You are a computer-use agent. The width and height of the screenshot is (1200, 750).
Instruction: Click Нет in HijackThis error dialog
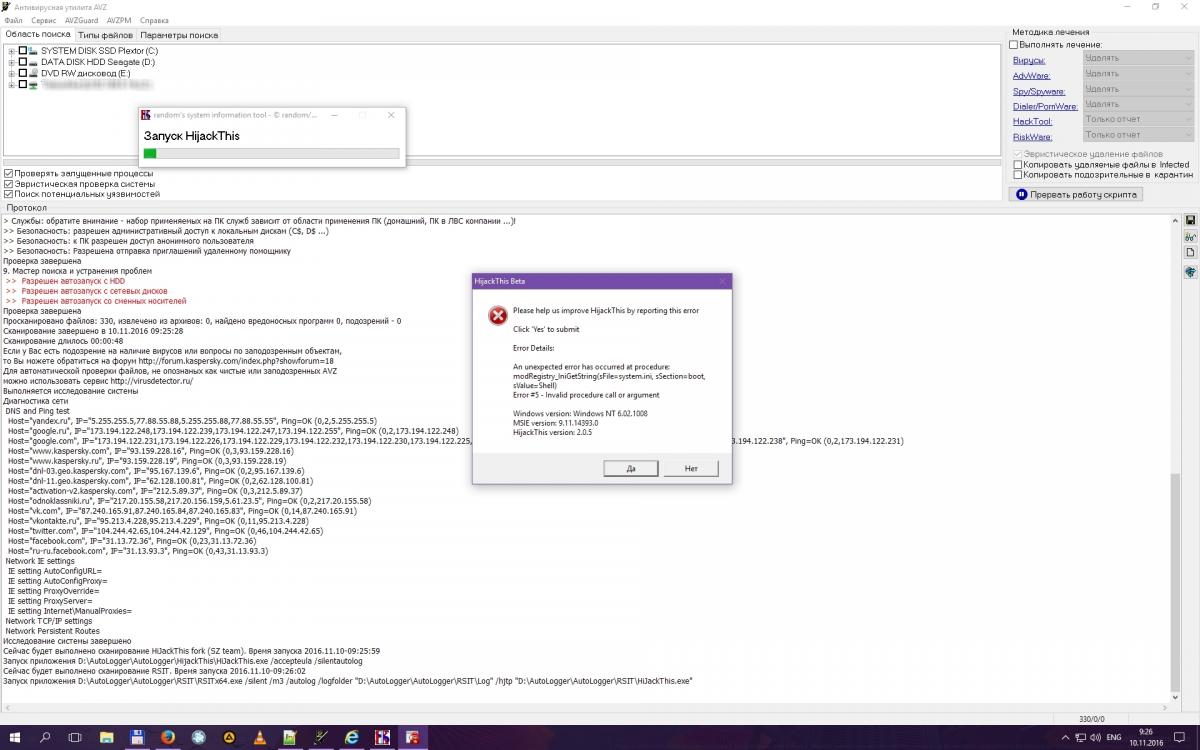(x=691, y=468)
